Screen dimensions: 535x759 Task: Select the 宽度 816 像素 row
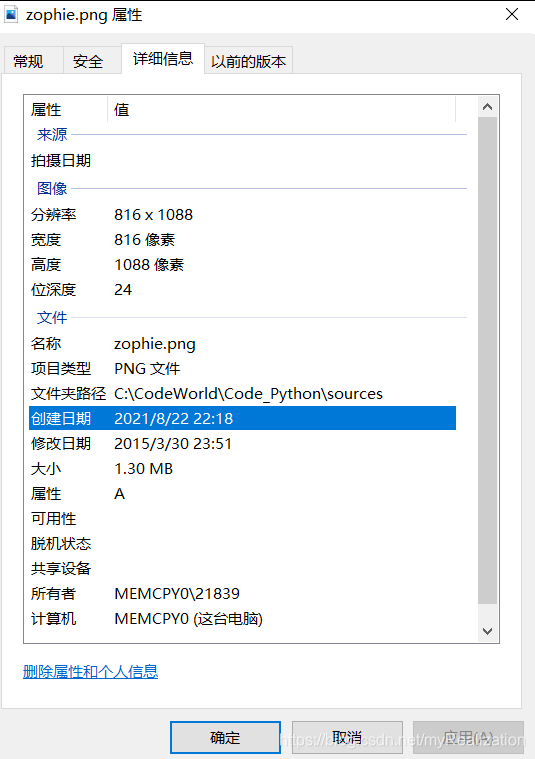click(x=243, y=240)
